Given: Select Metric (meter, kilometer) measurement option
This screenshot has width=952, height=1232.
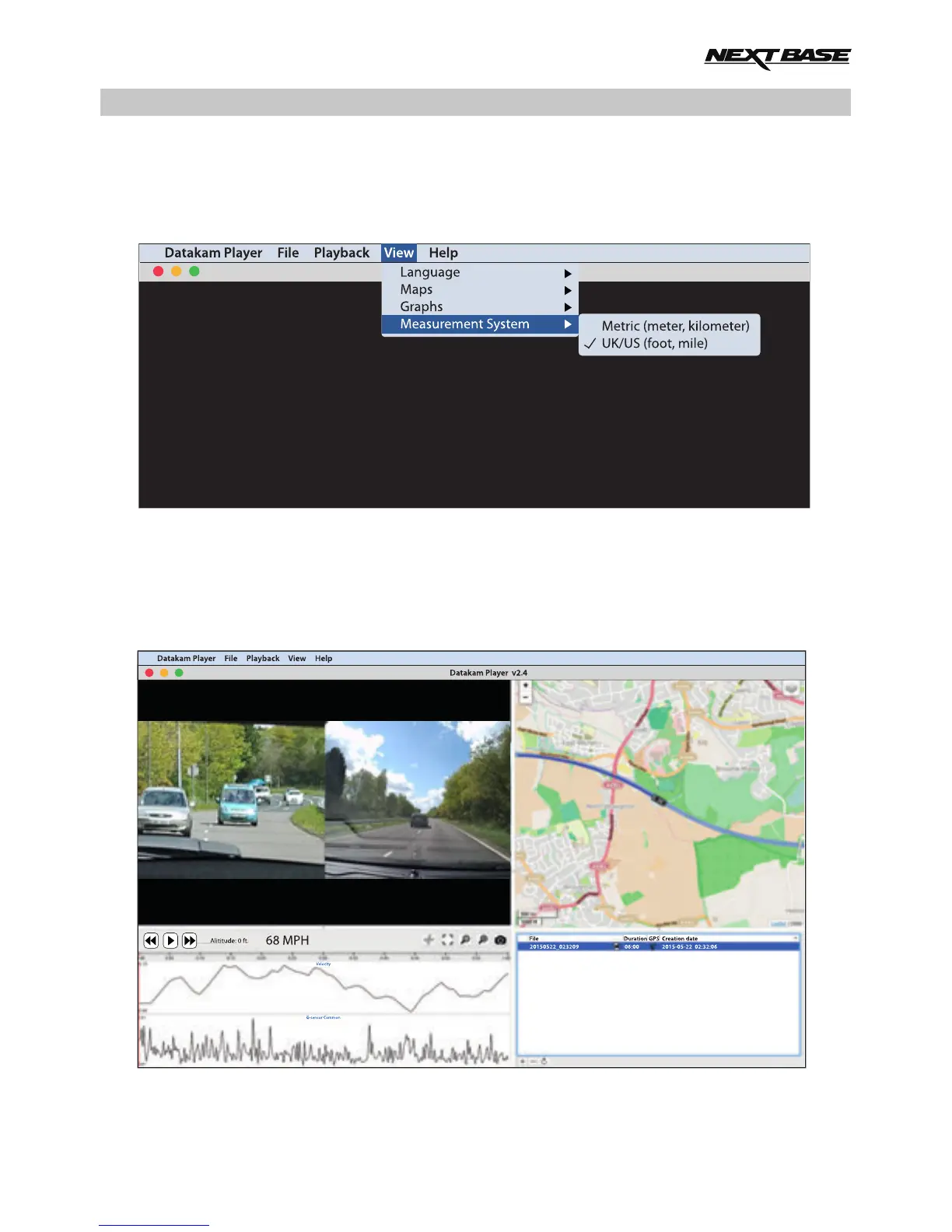Looking at the screenshot, I should 675,326.
